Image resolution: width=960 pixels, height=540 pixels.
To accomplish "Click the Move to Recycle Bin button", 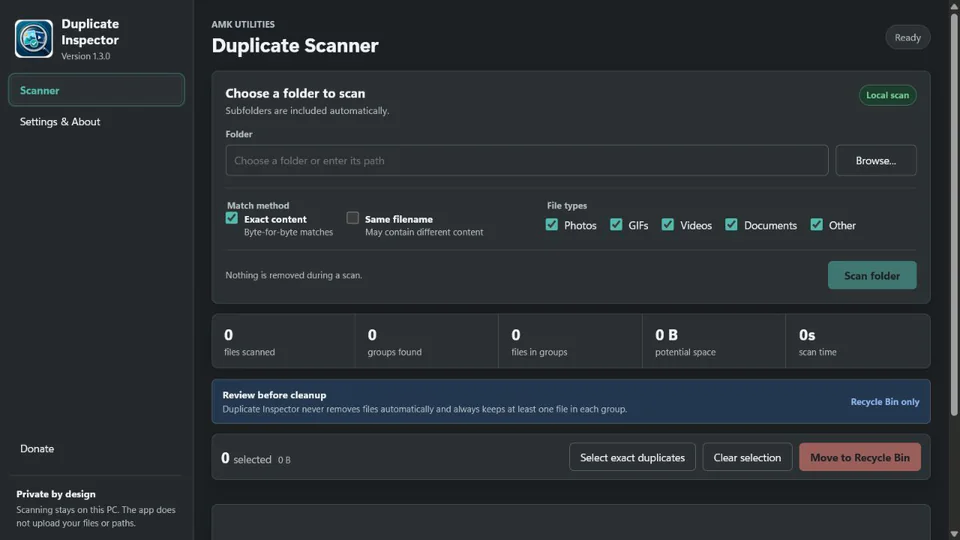I will (860, 457).
